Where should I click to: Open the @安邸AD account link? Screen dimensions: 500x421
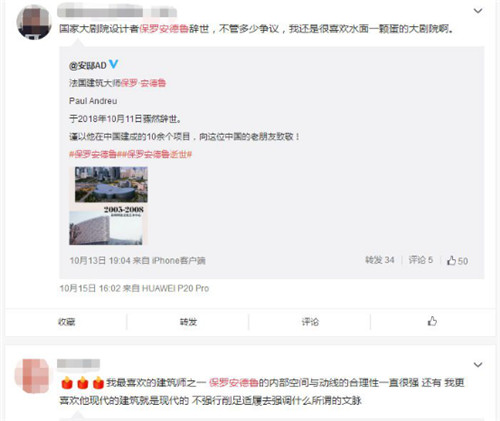point(88,65)
